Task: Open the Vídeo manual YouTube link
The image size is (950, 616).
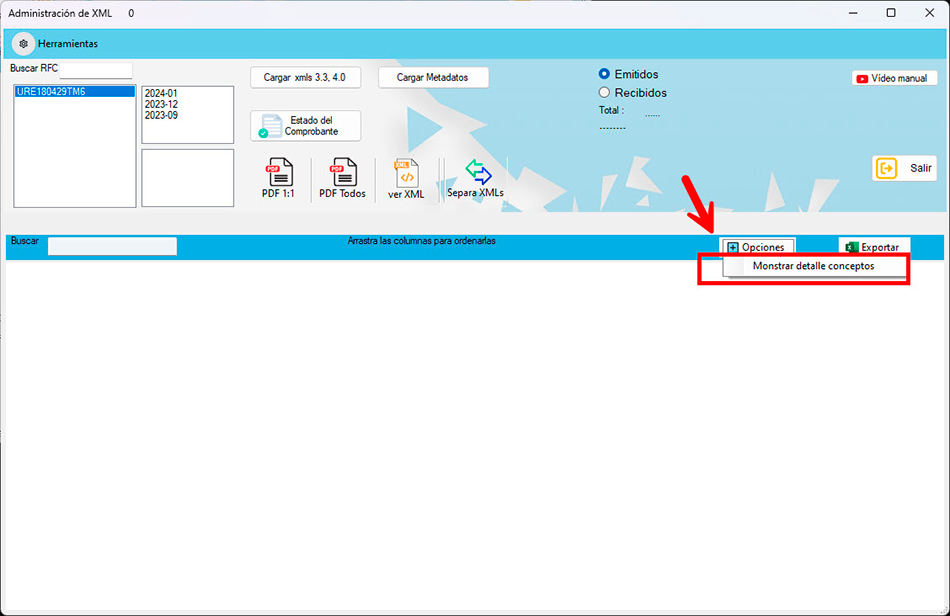Action: (x=894, y=78)
